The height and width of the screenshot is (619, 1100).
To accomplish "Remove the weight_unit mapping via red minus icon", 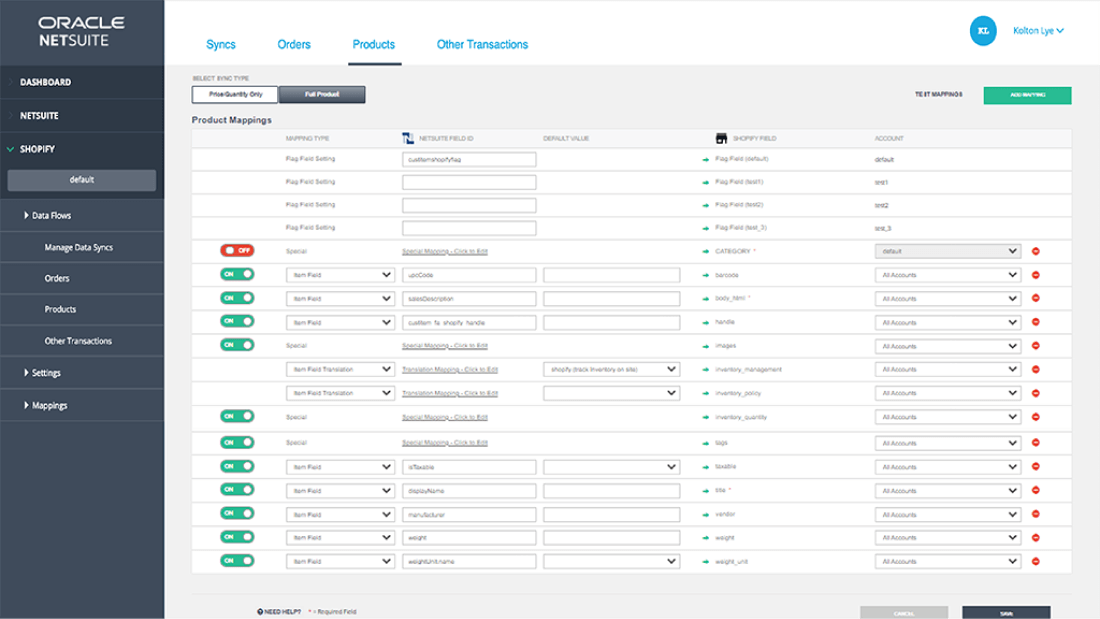I will tap(1036, 561).
